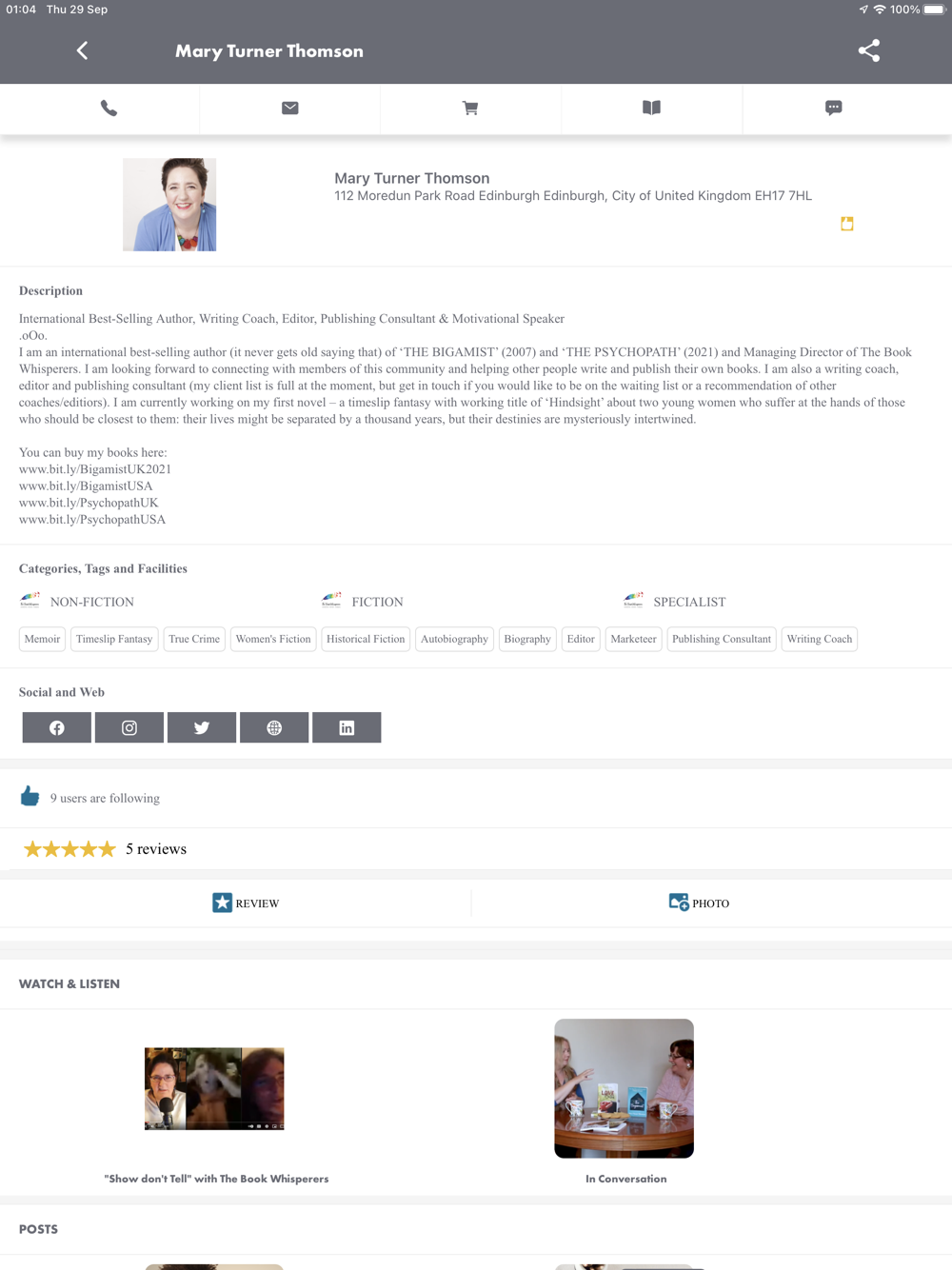
Task: Toggle the thumbs-up follow icon
Action: 30,797
